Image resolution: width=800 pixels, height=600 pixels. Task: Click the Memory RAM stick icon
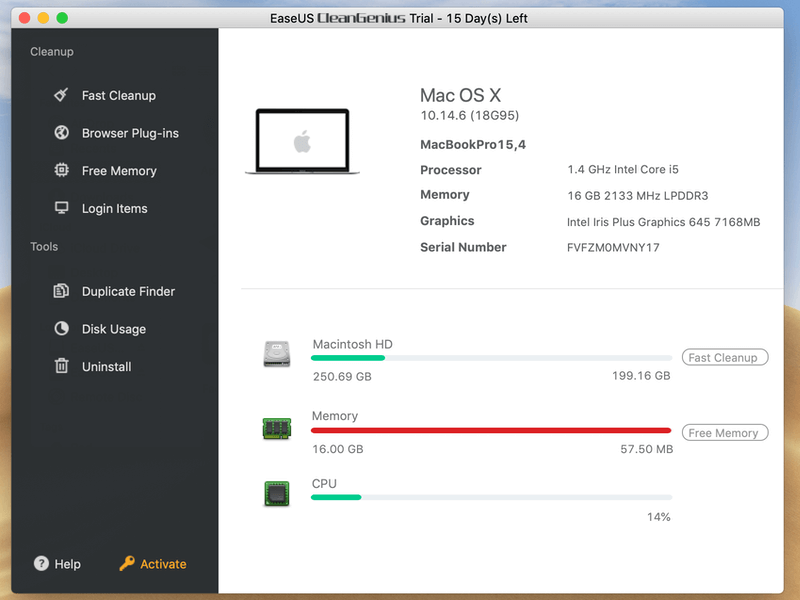[x=277, y=428]
